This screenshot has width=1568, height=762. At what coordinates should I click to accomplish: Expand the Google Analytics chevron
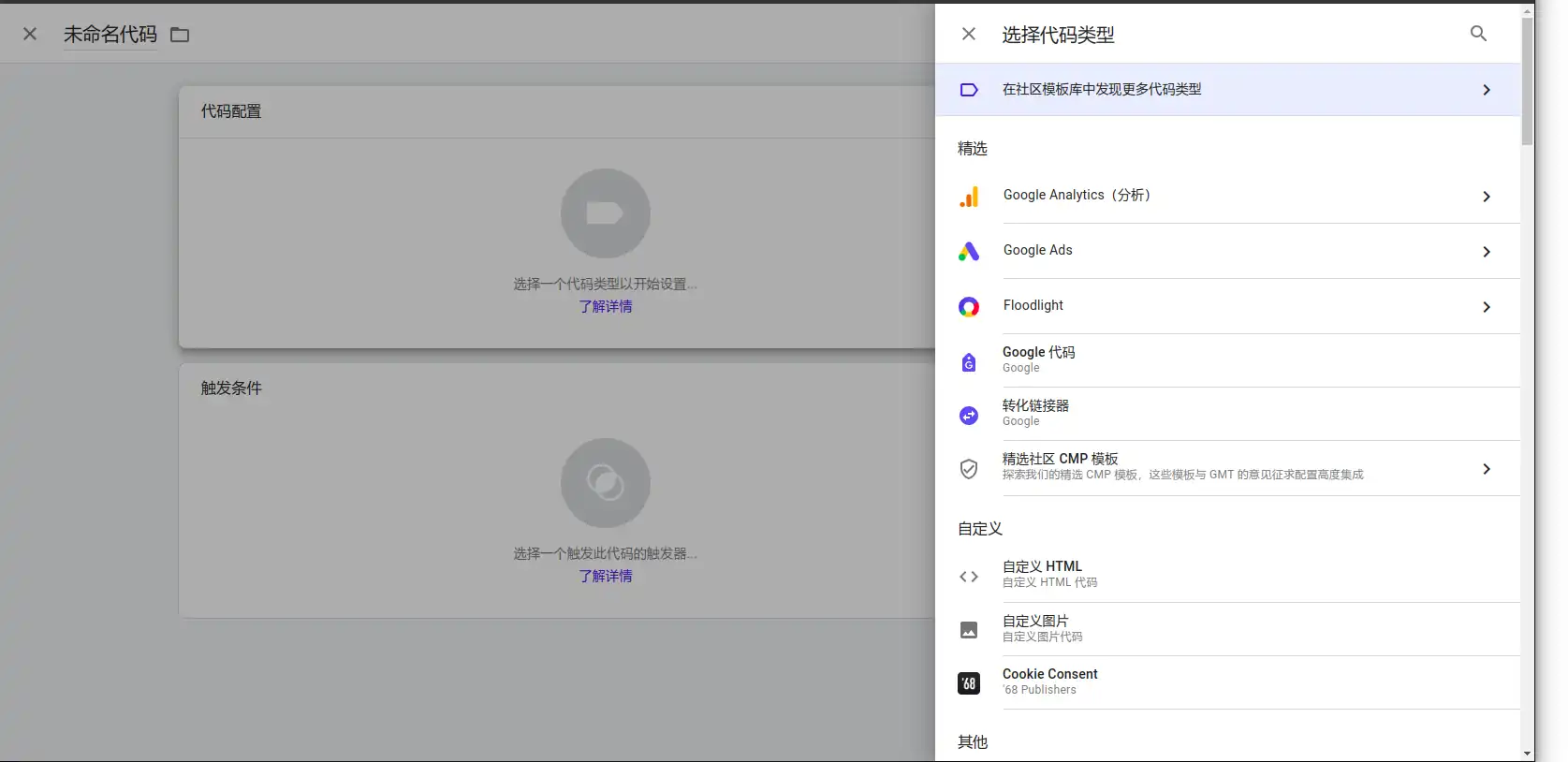1487,197
